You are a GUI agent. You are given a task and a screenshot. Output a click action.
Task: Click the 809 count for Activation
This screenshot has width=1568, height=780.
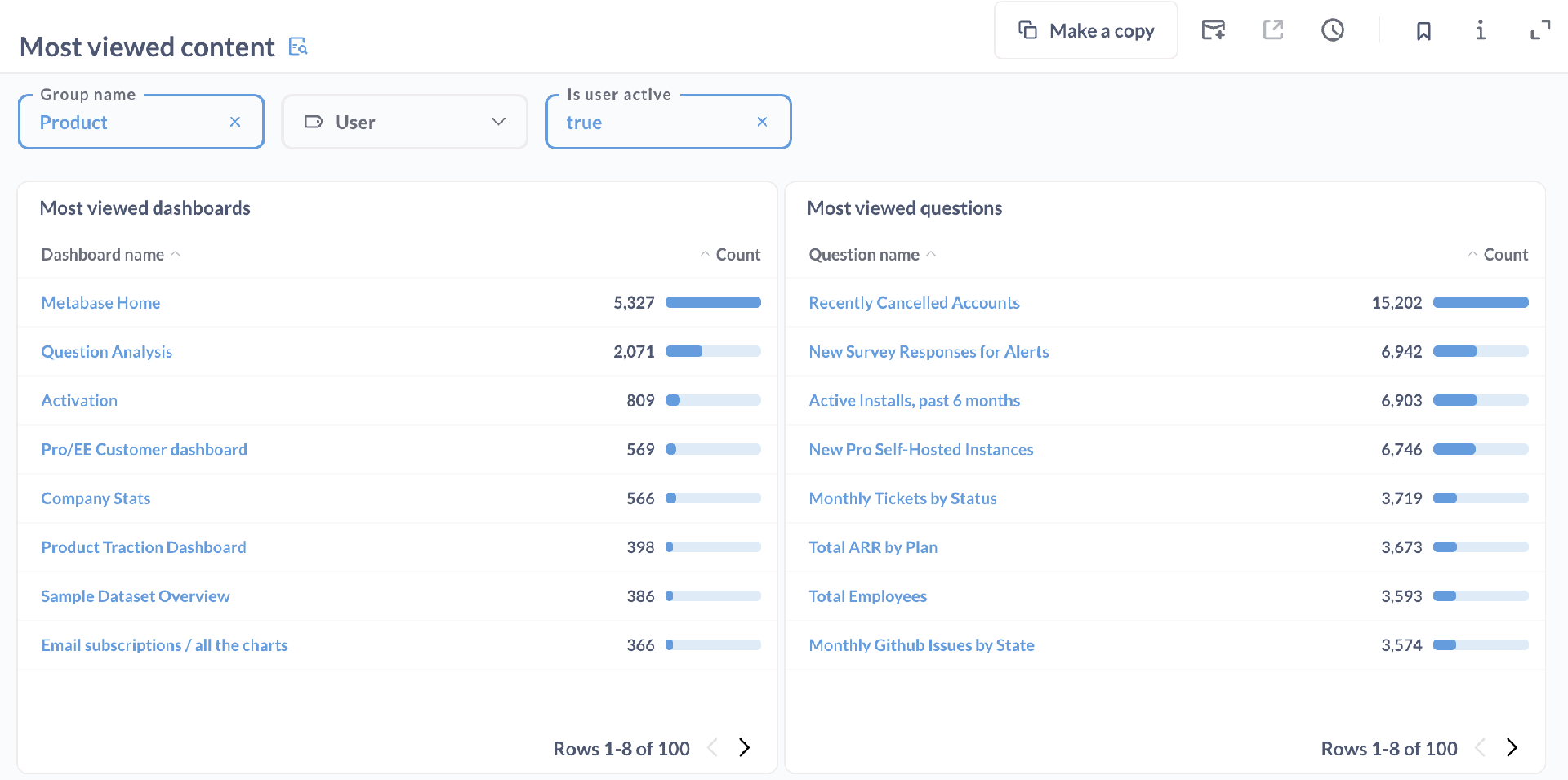pos(640,400)
